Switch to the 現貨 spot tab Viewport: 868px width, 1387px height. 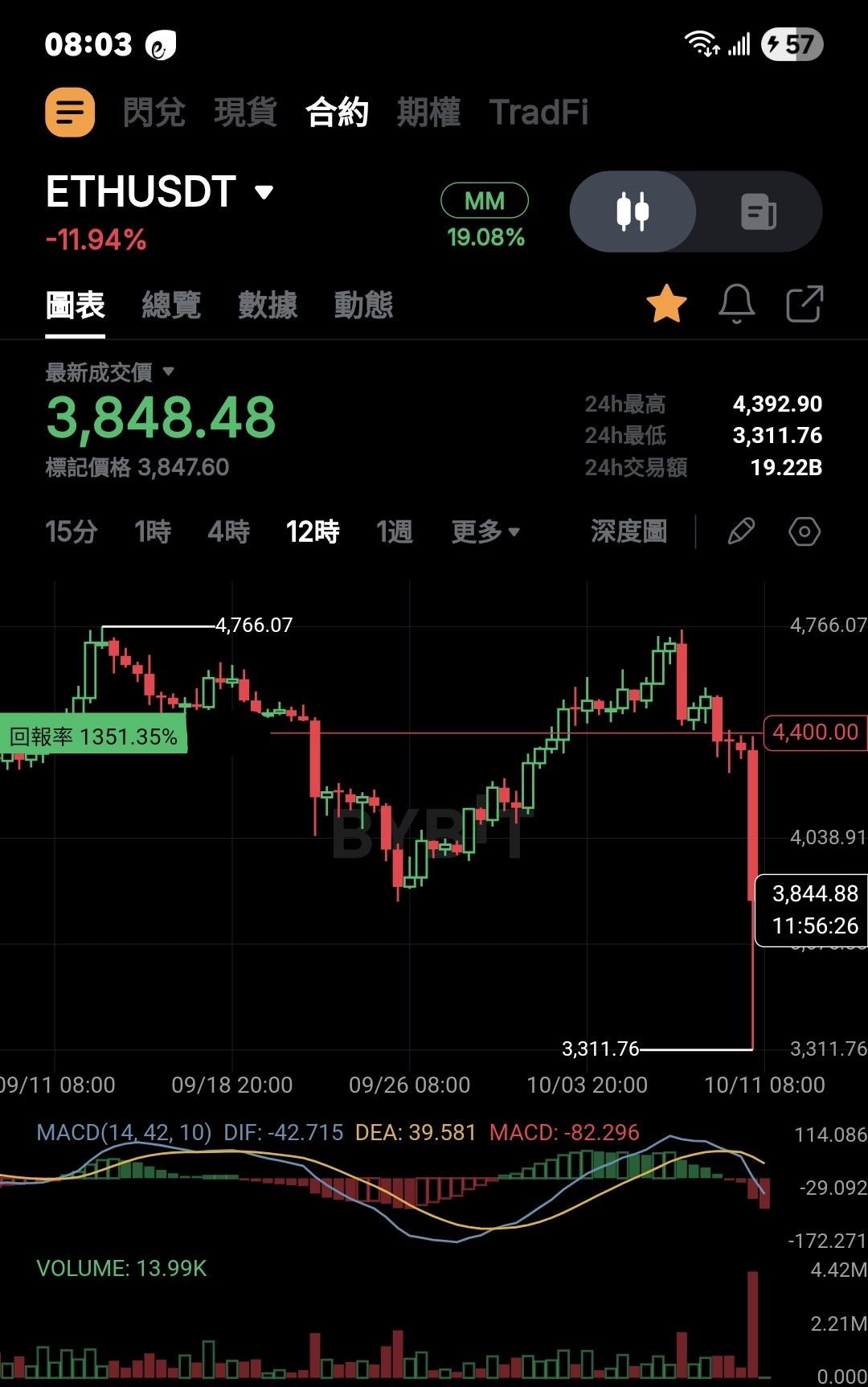(246, 112)
